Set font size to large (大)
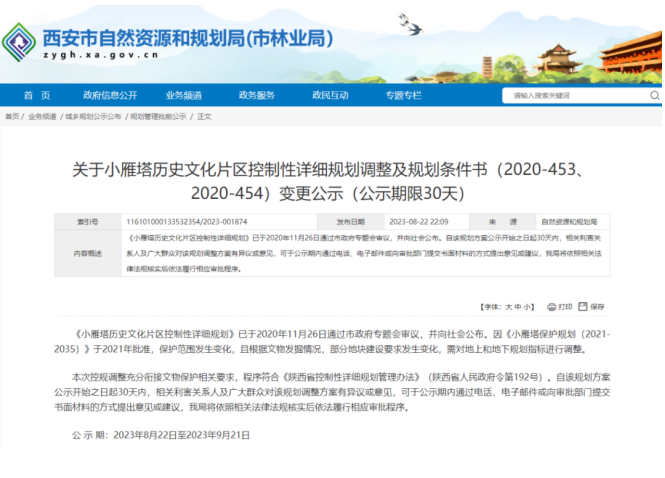Image resolution: width=665 pixels, height=478 pixels. click(x=507, y=305)
